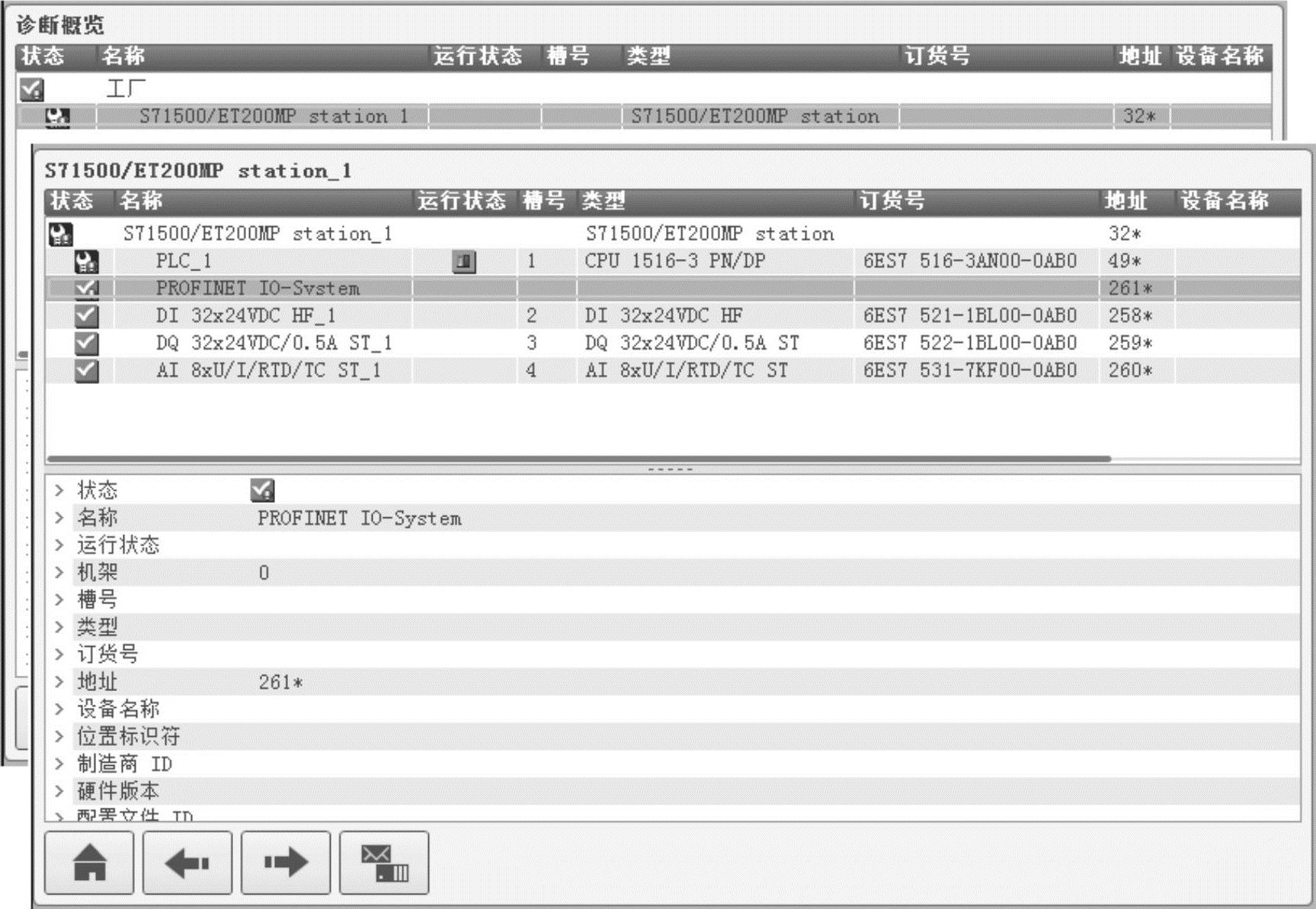This screenshot has width=1316, height=909.
Task: Select the PLC_1 row
Action: [673, 261]
